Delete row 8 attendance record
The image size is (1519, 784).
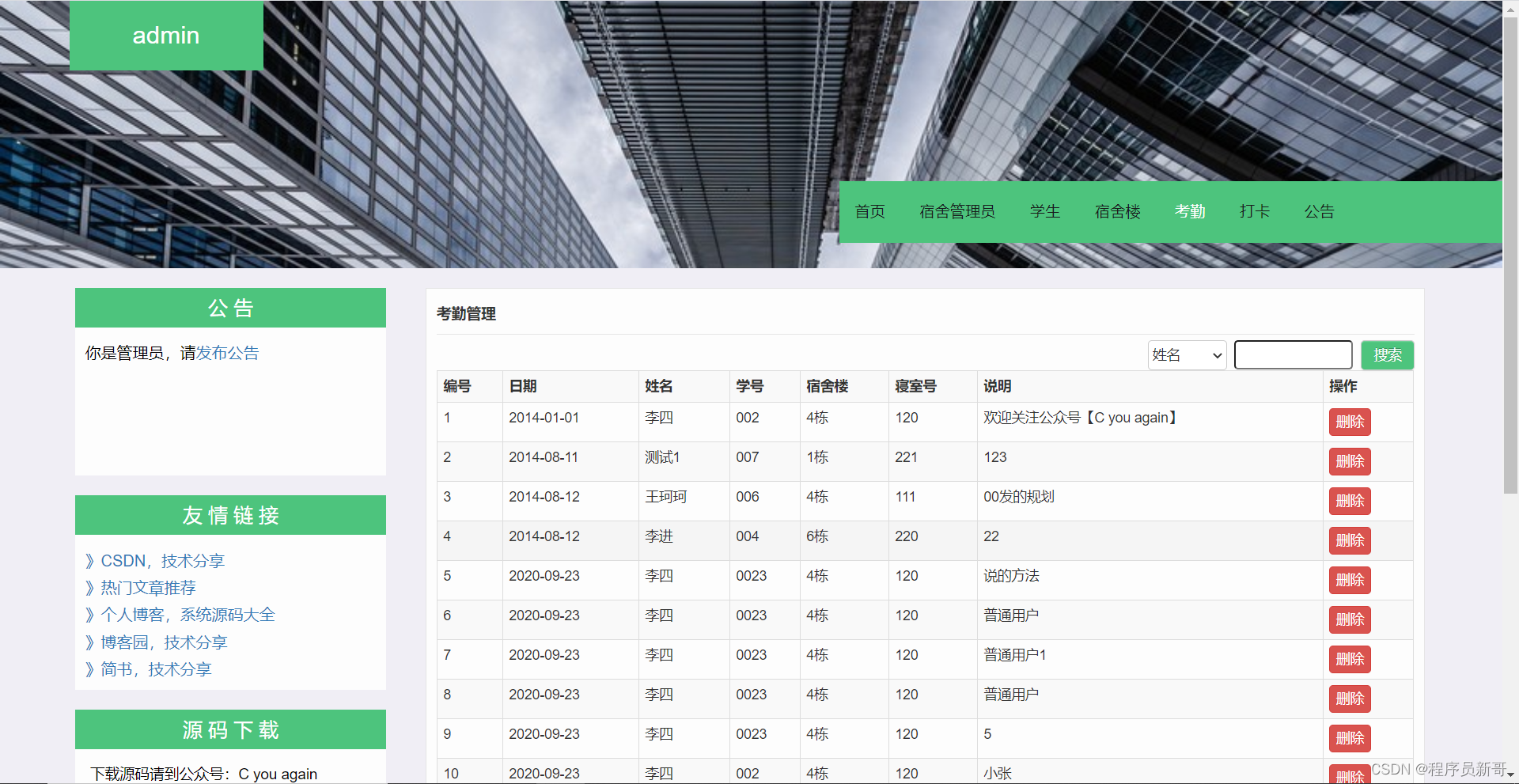1350,699
